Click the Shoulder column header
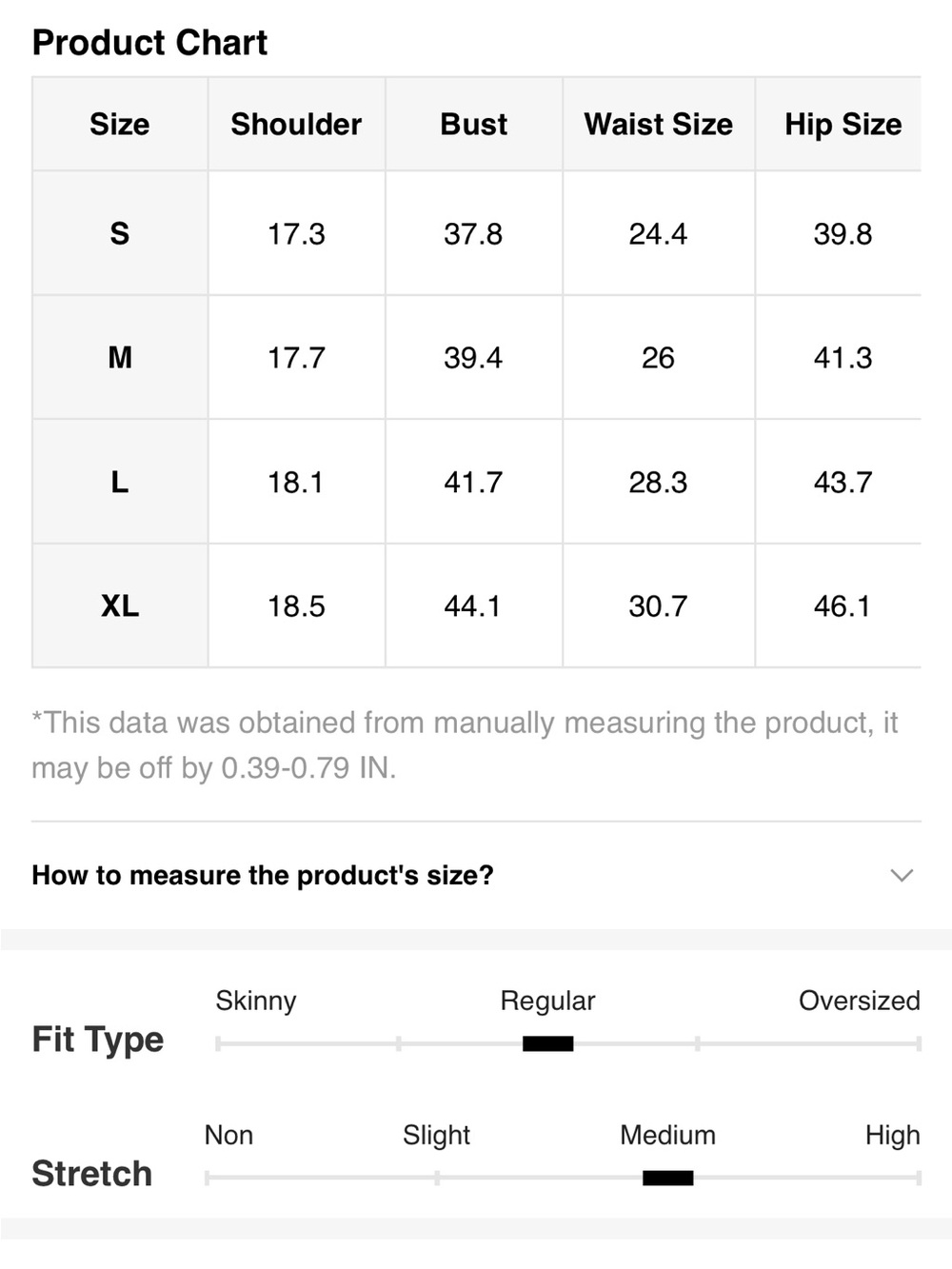This screenshot has width=952, height=1269. 296,124
